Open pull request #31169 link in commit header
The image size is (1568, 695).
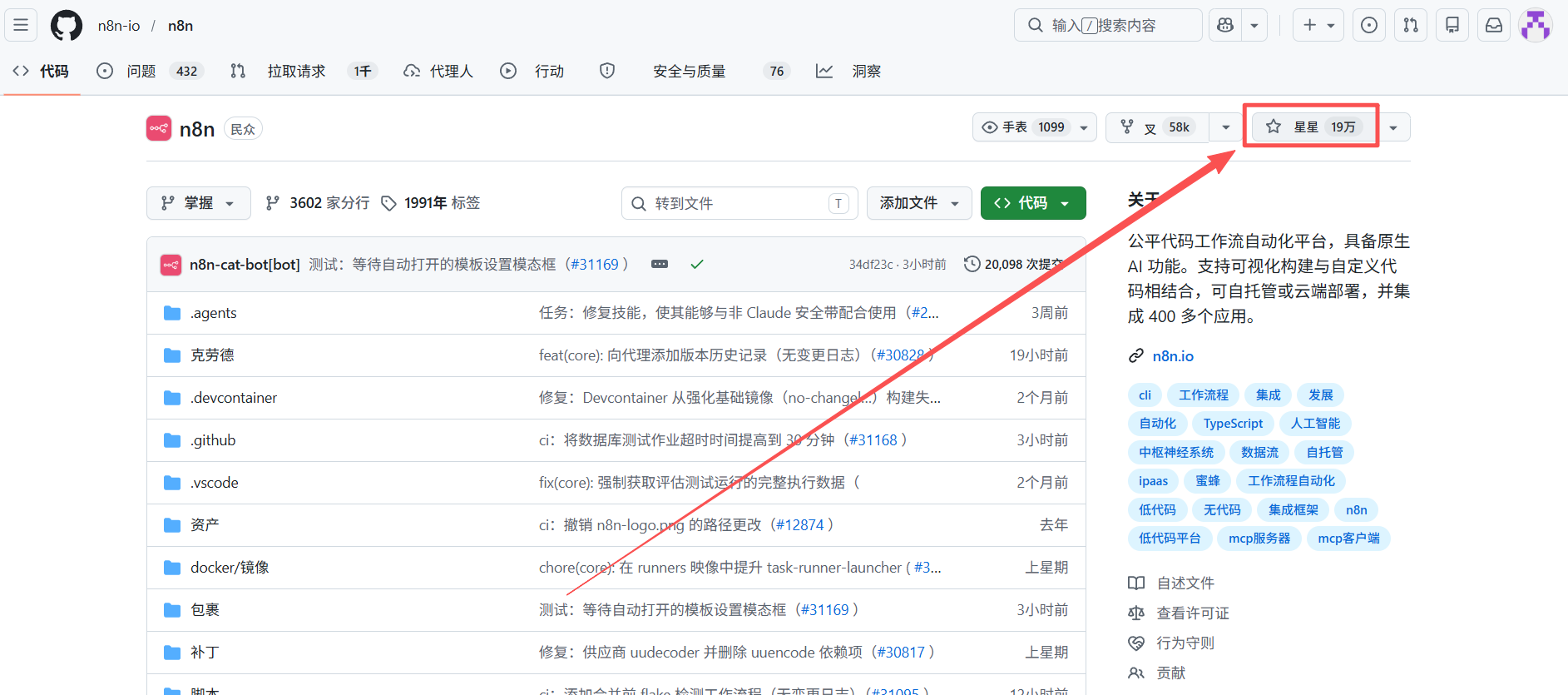[596, 264]
